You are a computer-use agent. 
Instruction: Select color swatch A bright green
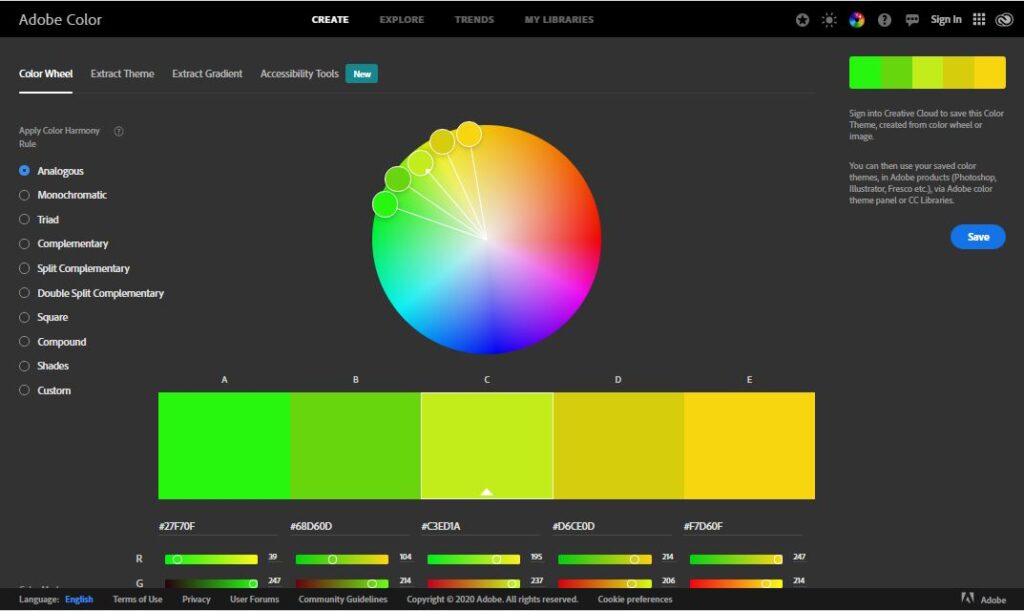(x=224, y=446)
